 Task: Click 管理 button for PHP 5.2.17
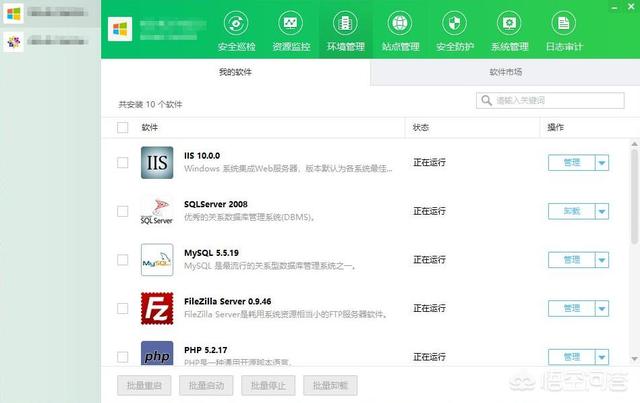(571, 357)
